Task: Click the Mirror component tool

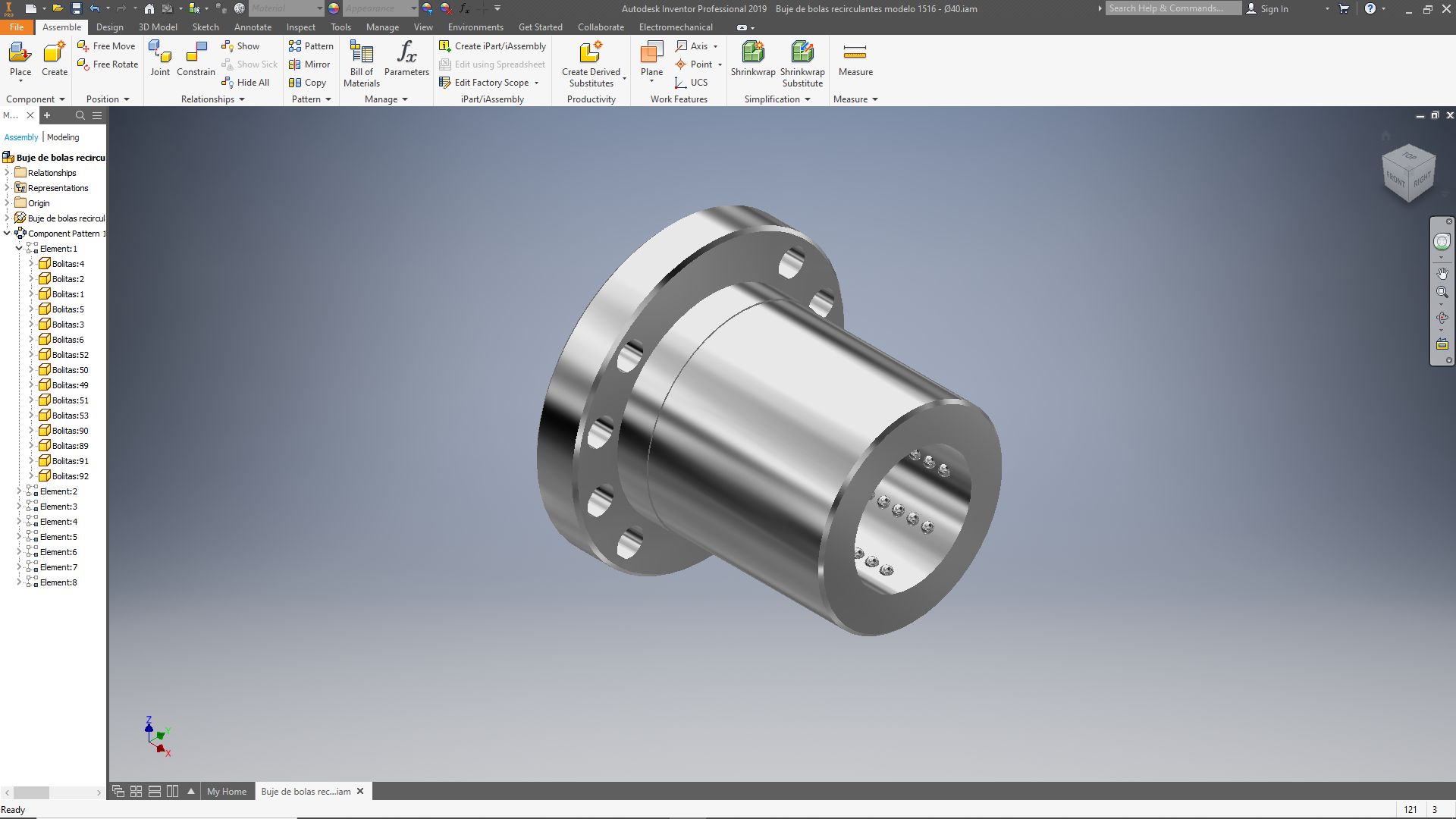Action: (x=310, y=64)
